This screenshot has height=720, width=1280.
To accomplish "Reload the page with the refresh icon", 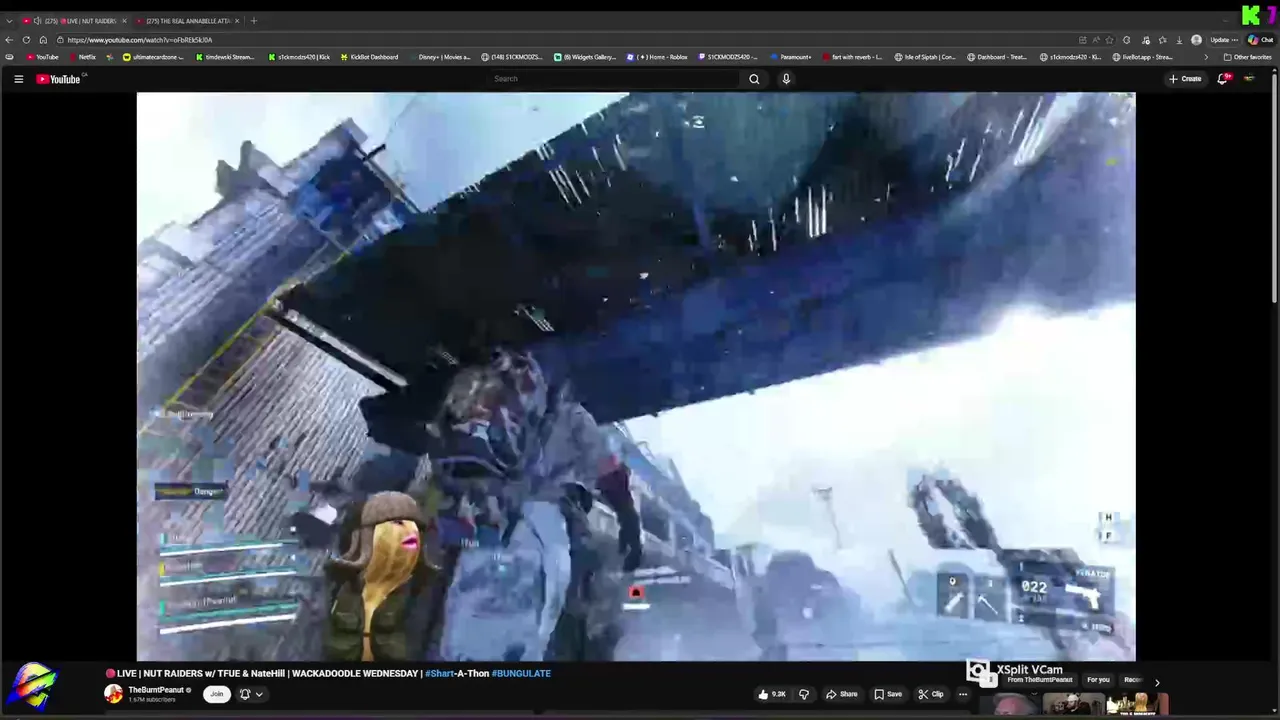I will click(26, 40).
